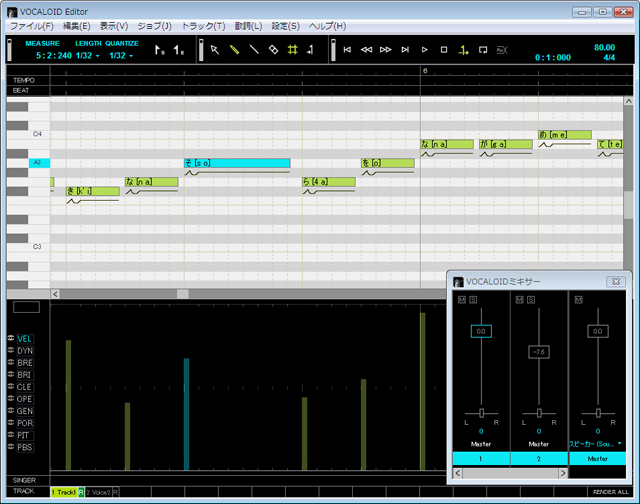Open the ファイル(F) menu
This screenshot has width=640, height=504.
point(29,25)
